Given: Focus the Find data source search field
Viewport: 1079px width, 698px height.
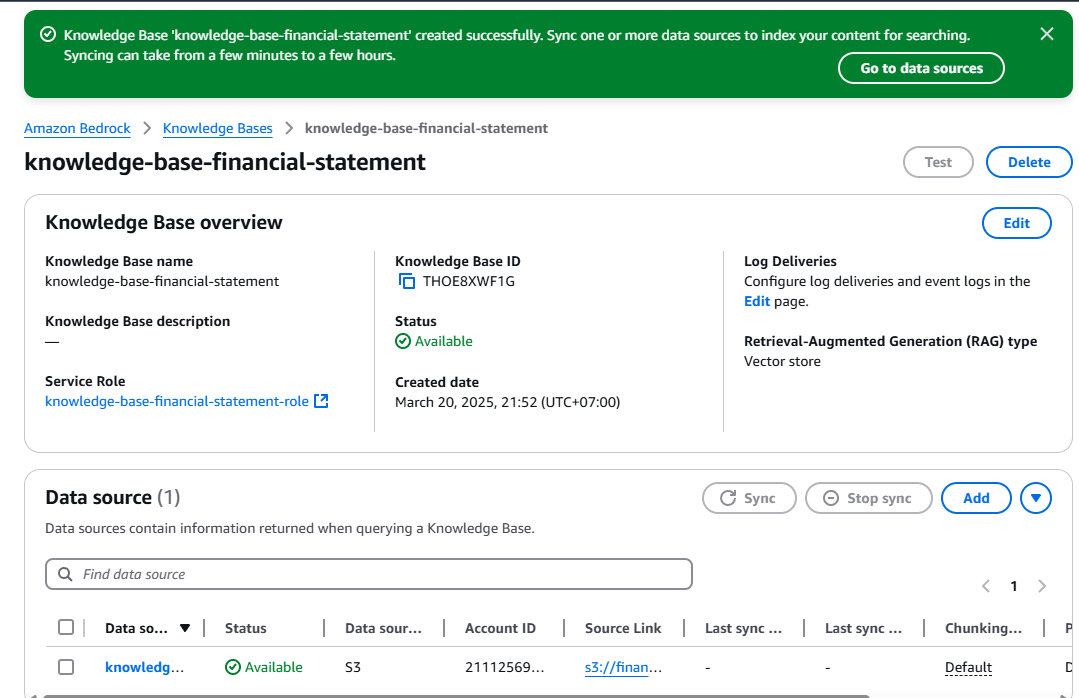Looking at the screenshot, I should pyautogui.click(x=369, y=574).
